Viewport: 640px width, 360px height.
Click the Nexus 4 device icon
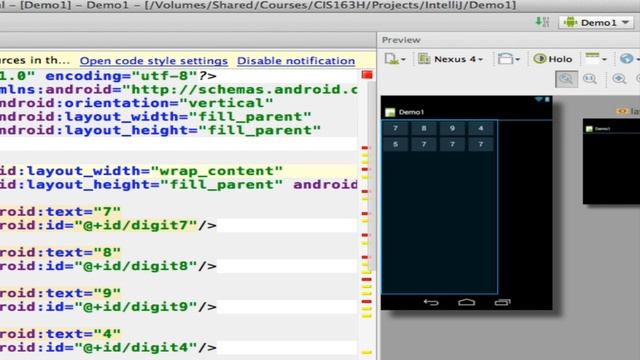pyautogui.click(x=424, y=59)
